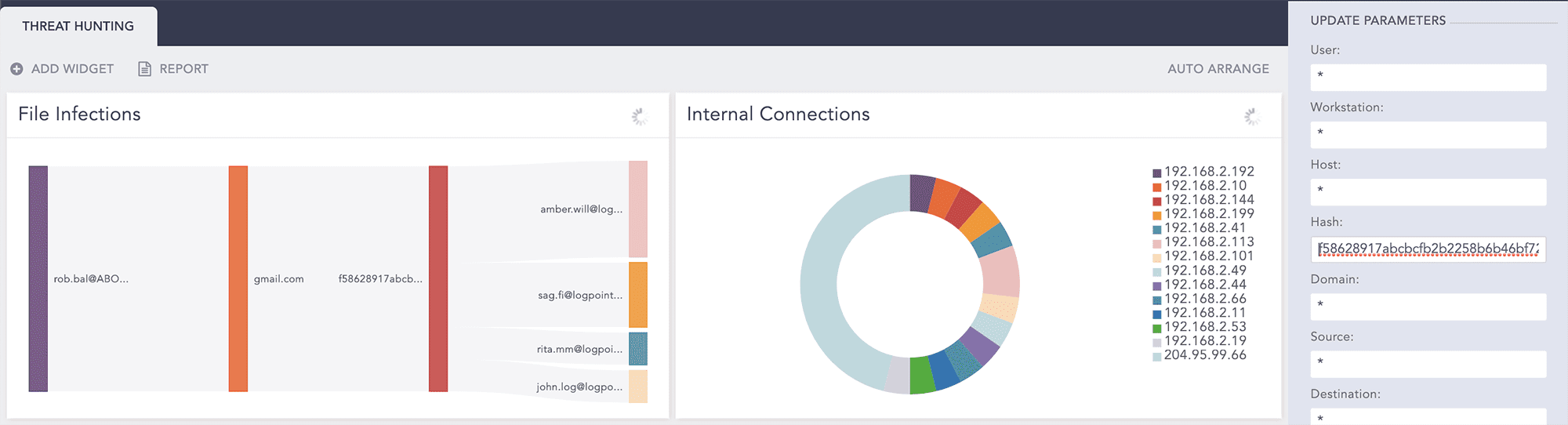Click the 192.168.2.11 legend swatch
This screenshot has height=425, width=1568.
[1157, 314]
